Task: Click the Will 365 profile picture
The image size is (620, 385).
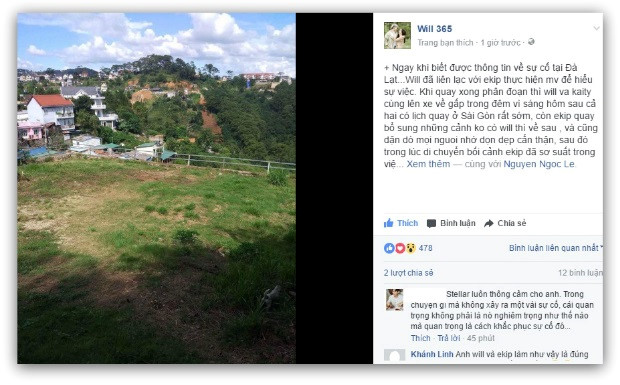Action: (397, 36)
